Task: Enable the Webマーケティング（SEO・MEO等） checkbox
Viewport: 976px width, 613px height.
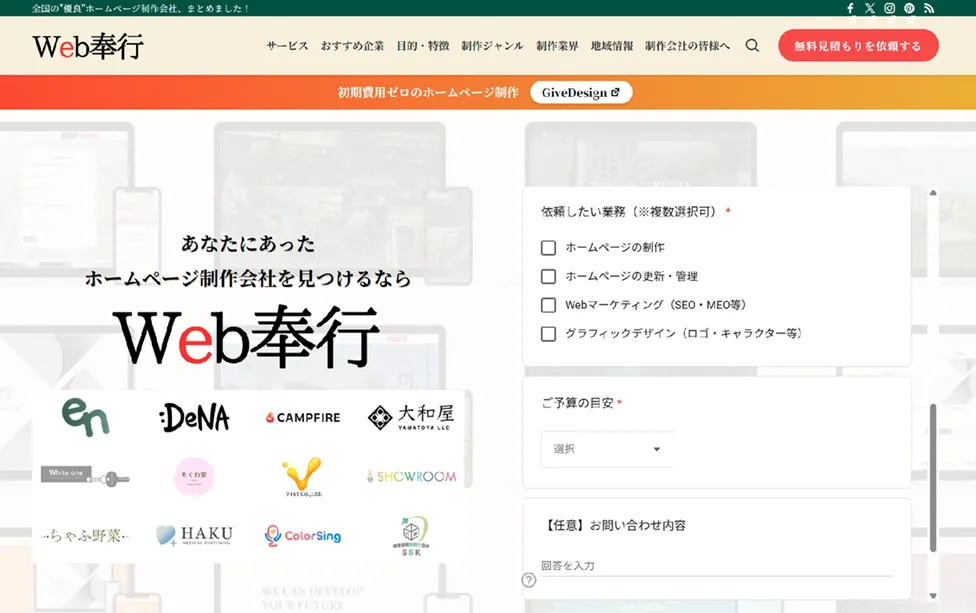Action: point(548,305)
